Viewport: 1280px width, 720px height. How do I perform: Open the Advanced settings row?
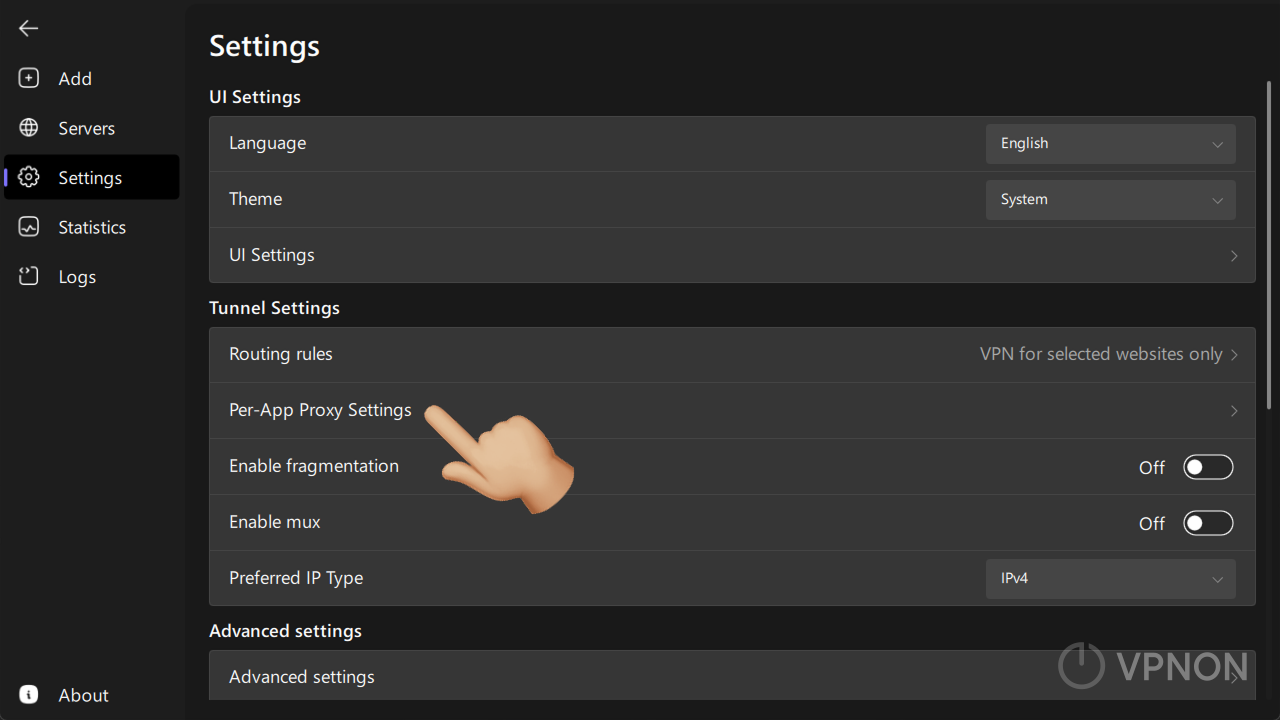(732, 676)
